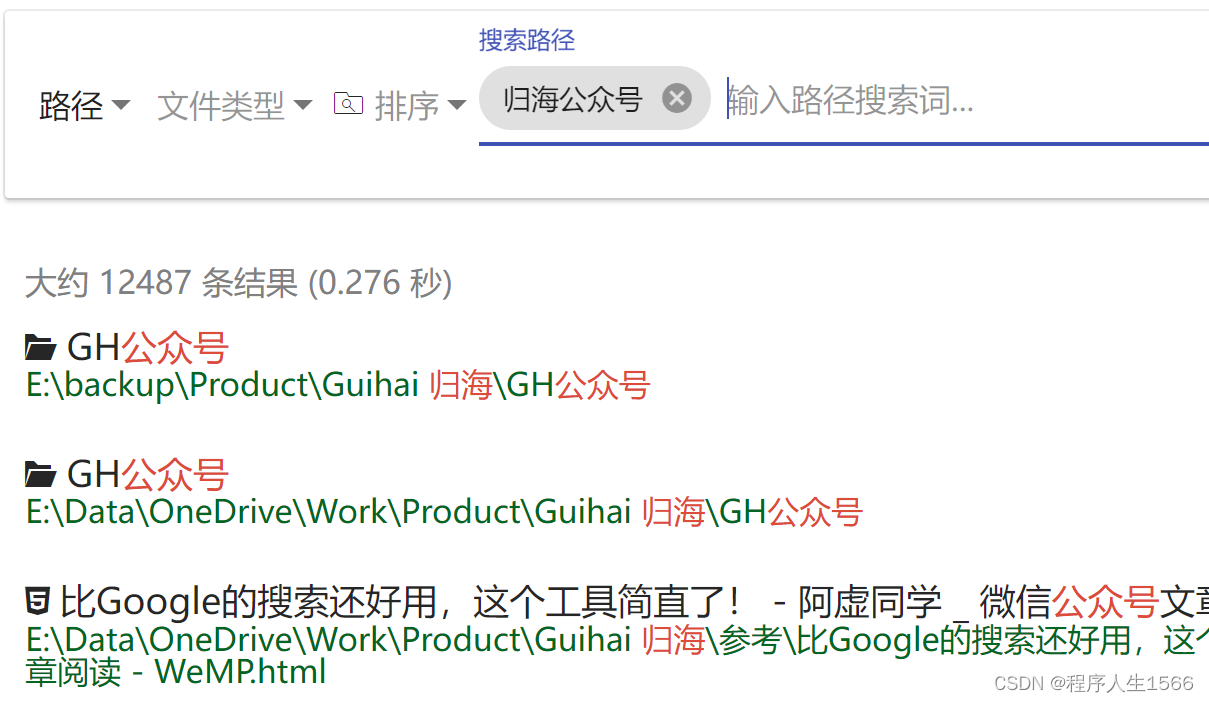
Task: Click the E:\Data\OneDrive\Work path ending in GH公众号
Action: point(444,512)
